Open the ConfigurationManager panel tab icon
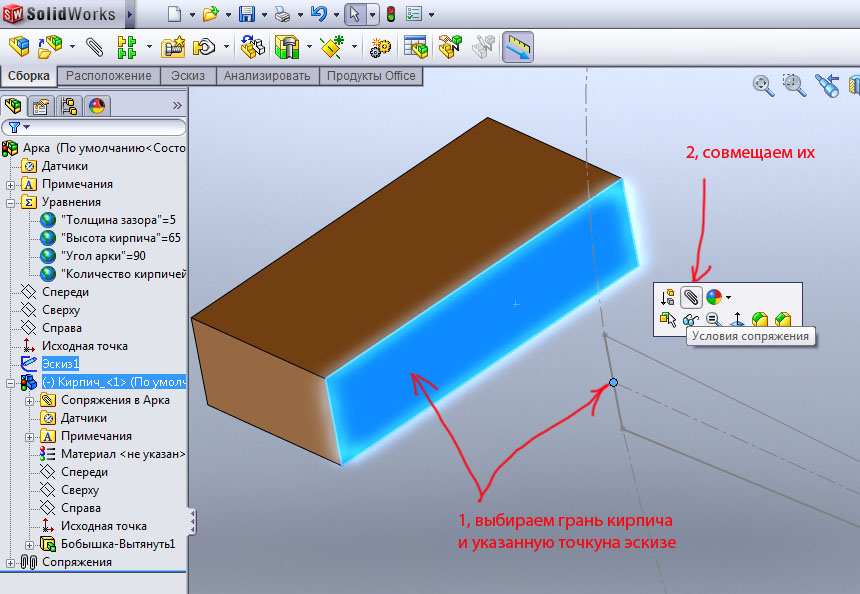860x594 pixels. click(x=69, y=105)
